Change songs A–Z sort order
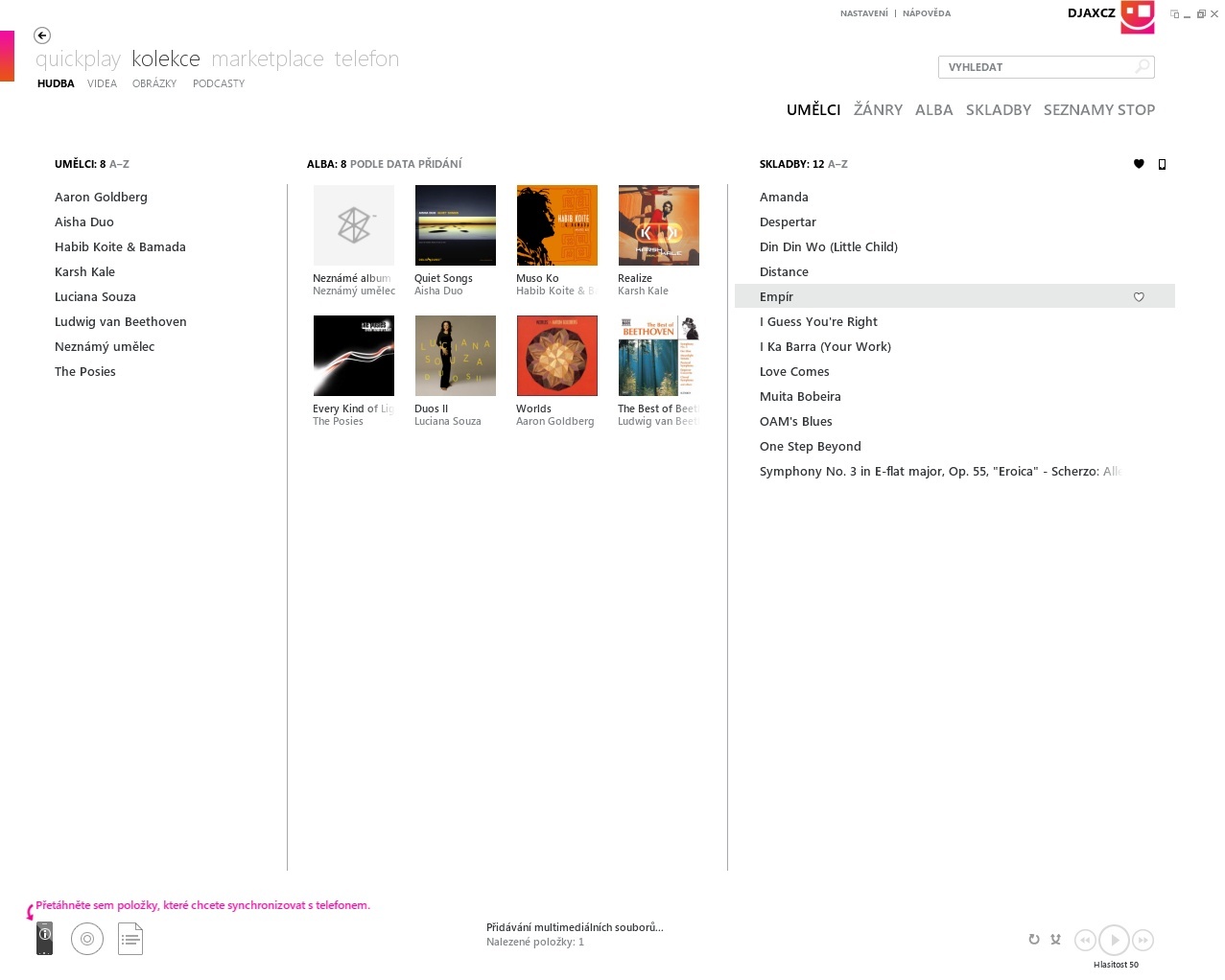The image size is (1225, 980). (x=837, y=164)
